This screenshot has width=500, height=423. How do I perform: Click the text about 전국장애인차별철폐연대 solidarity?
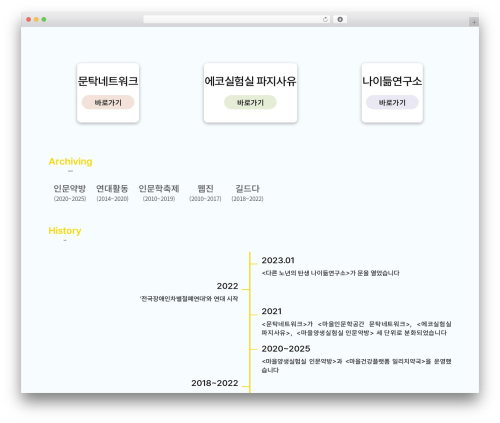click(x=189, y=299)
